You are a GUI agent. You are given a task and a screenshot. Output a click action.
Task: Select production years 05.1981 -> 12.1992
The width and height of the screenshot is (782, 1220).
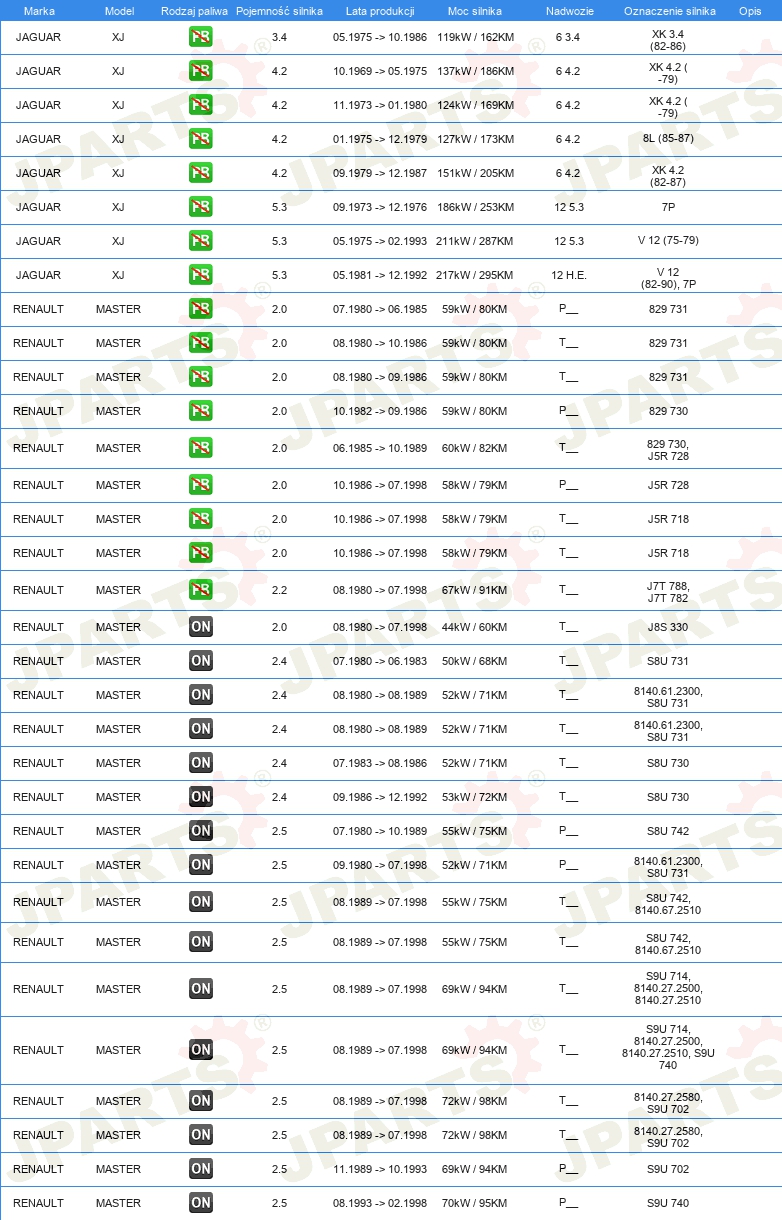pyautogui.click(x=380, y=275)
